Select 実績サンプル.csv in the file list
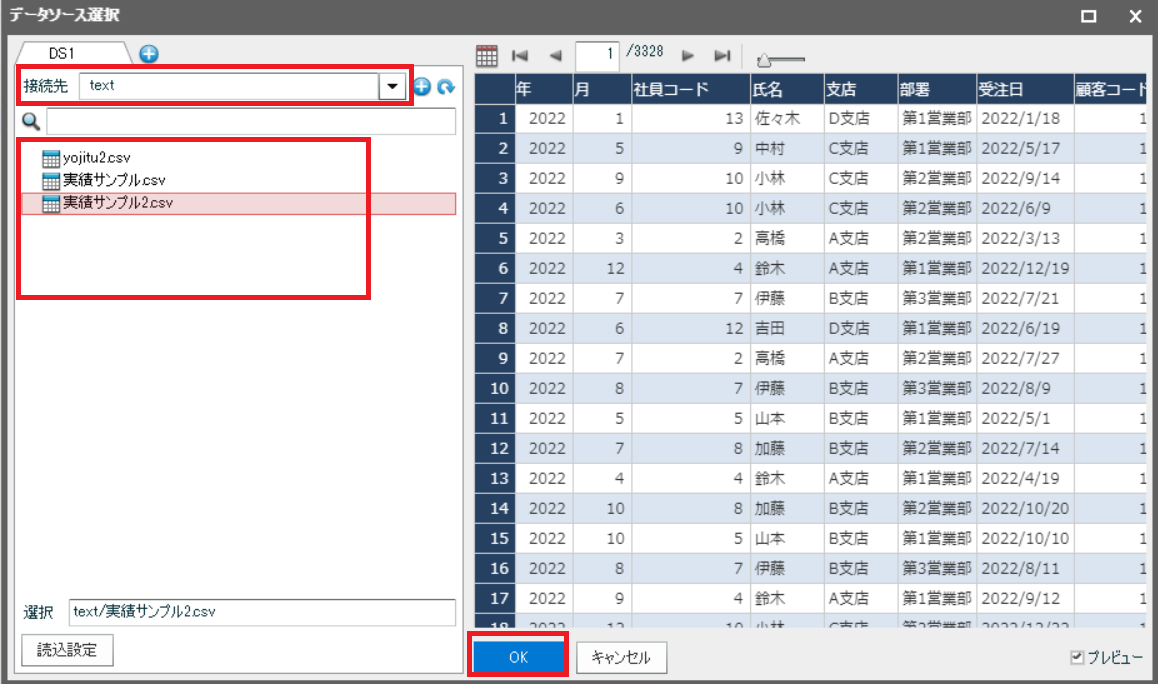The width and height of the screenshot is (1158, 684). pos(114,180)
